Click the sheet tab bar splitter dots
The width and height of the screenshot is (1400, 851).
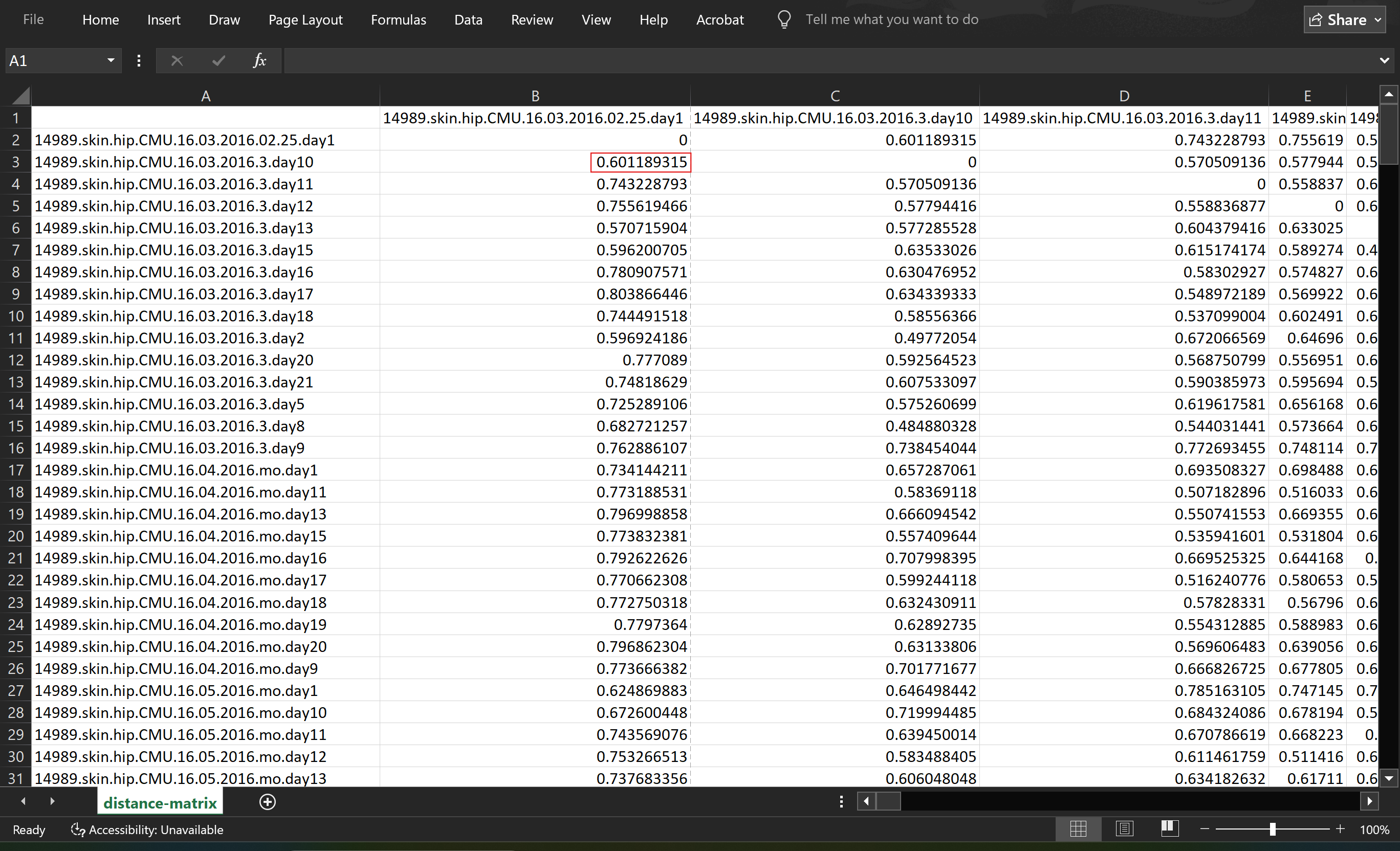[841, 801]
